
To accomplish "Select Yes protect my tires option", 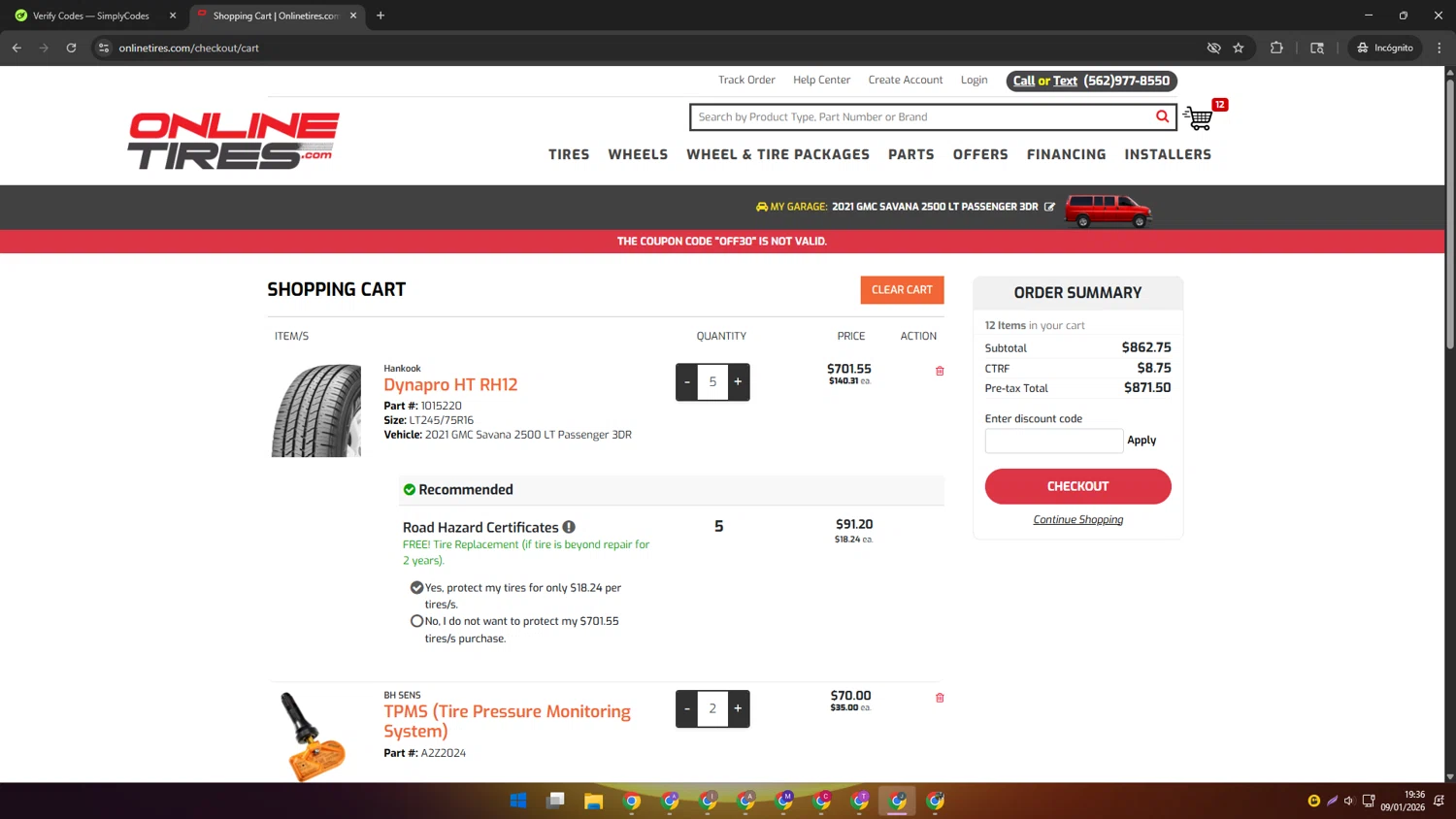I will pos(417,587).
